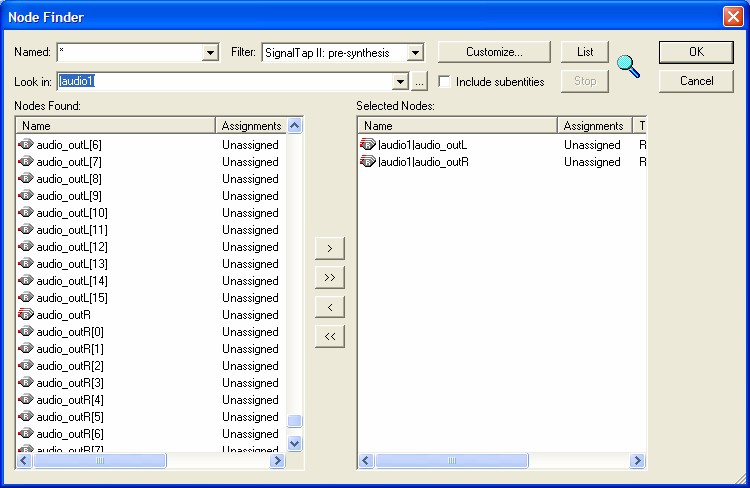The image size is (750, 488).
Task: Click the node icon beside audio_outR group
Action: point(26,314)
